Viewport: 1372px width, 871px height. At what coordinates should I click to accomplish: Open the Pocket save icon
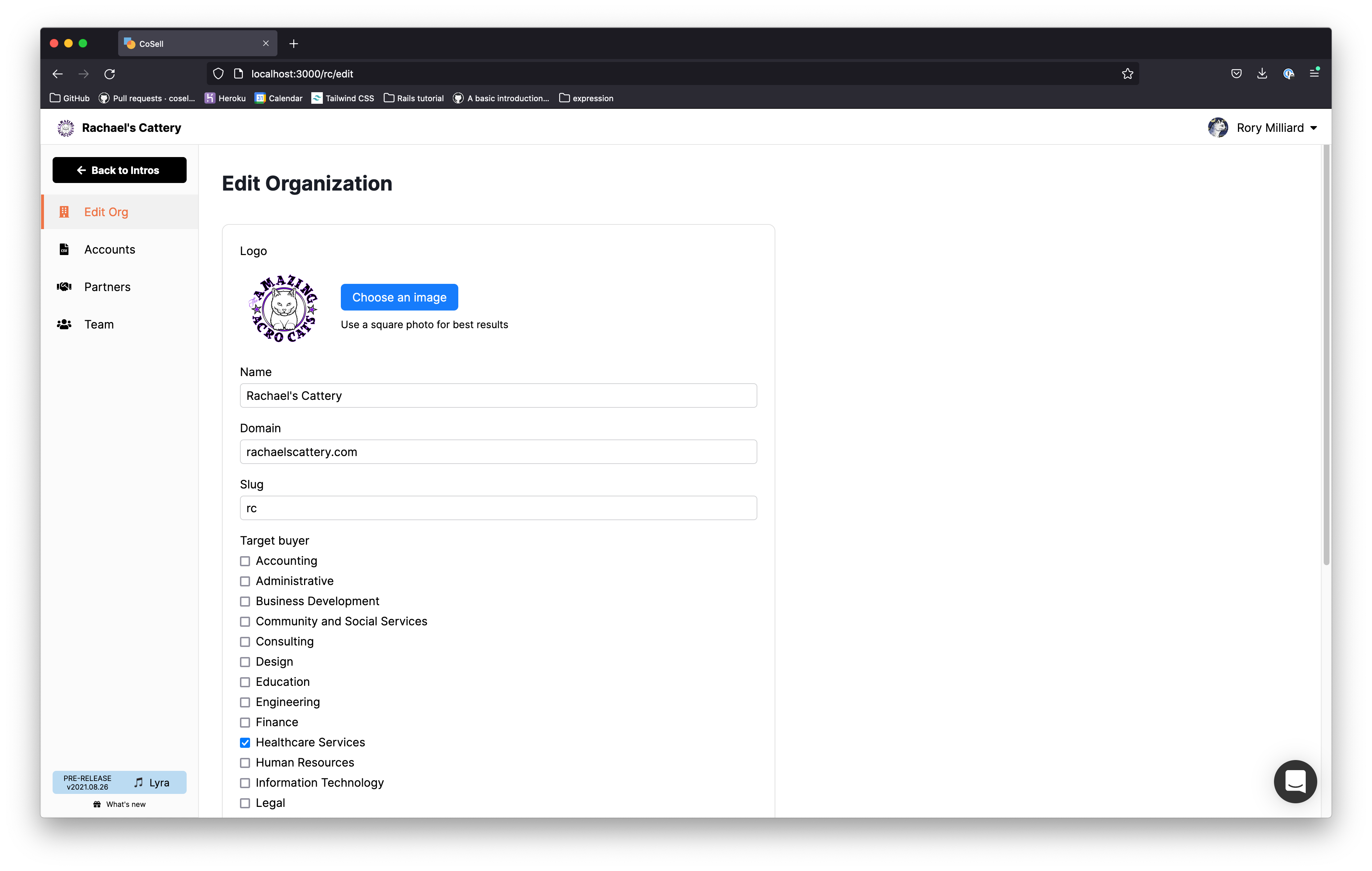1236,73
